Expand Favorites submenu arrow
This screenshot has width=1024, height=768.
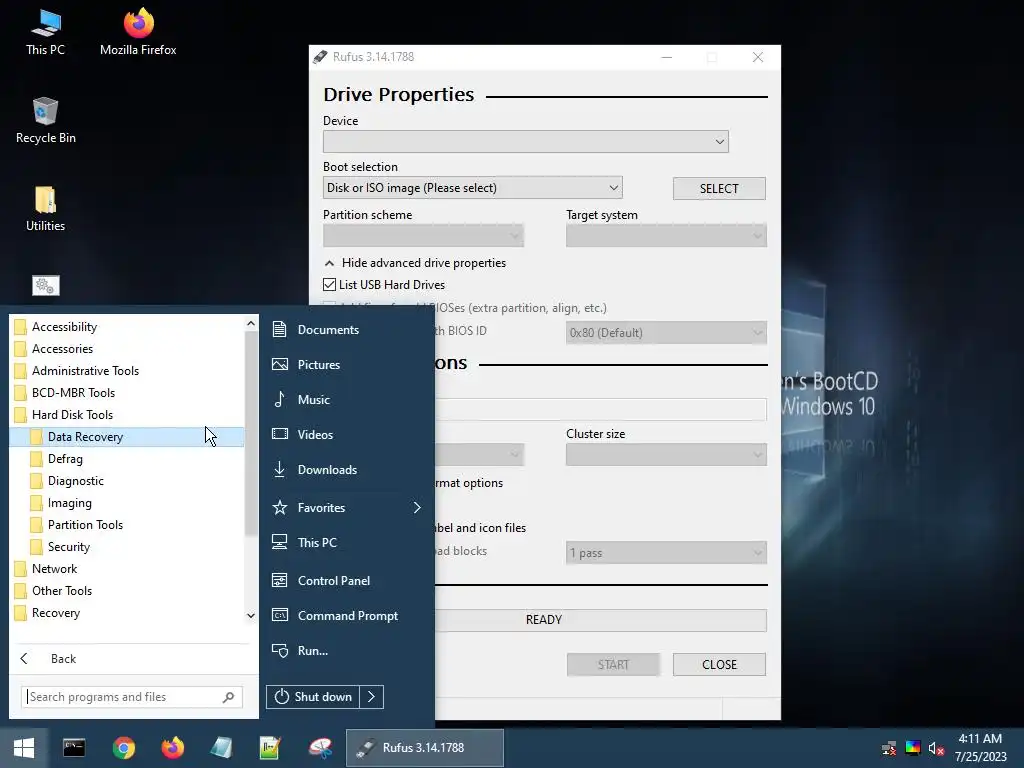pyautogui.click(x=417, y=507)
